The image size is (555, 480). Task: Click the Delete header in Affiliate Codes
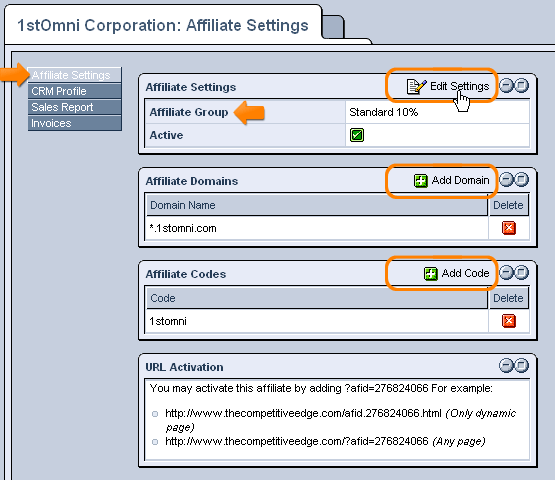[x=508, y=298]
